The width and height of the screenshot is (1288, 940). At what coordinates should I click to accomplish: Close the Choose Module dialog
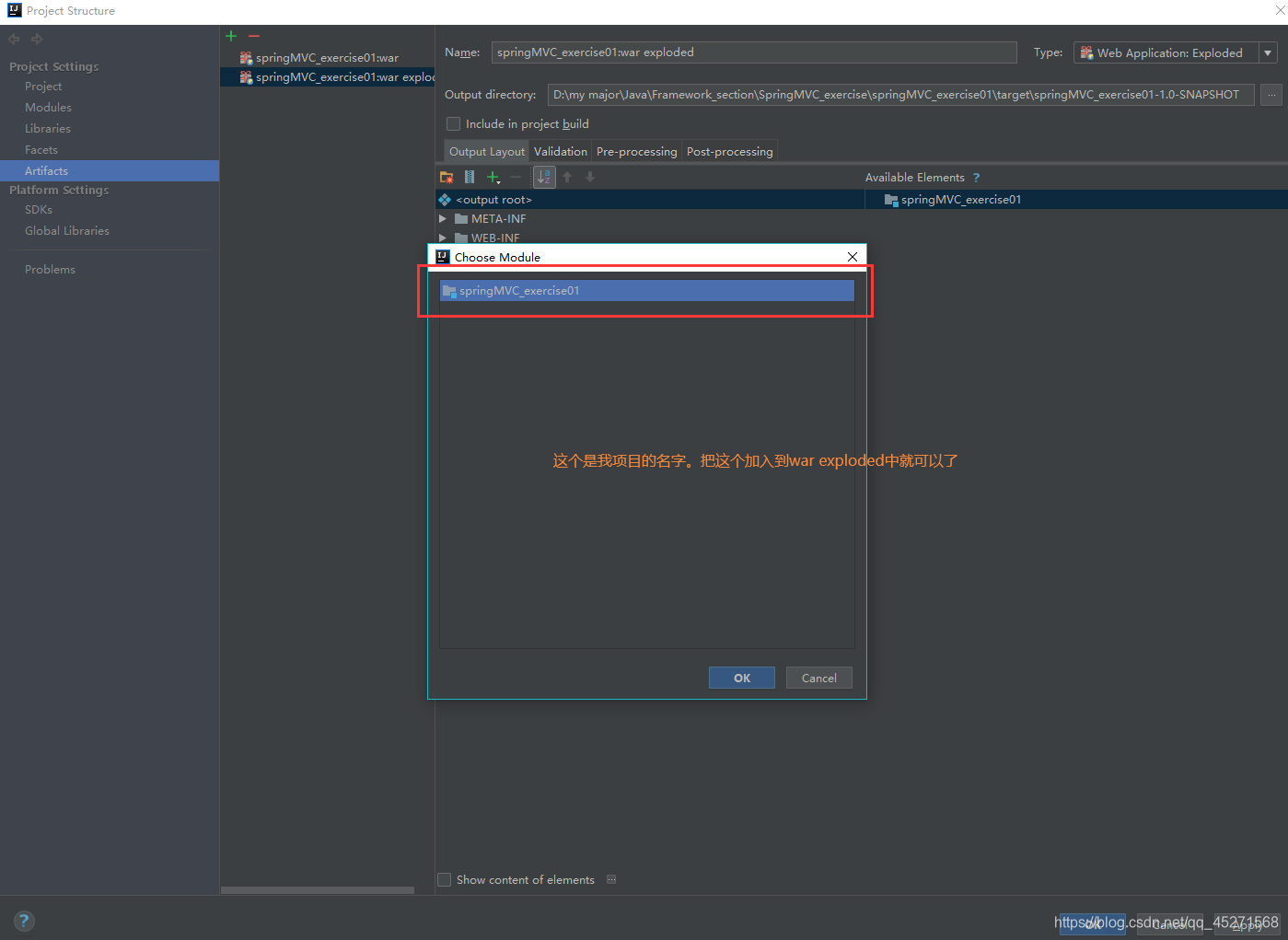pyautogui.click(x=853, y=257)
